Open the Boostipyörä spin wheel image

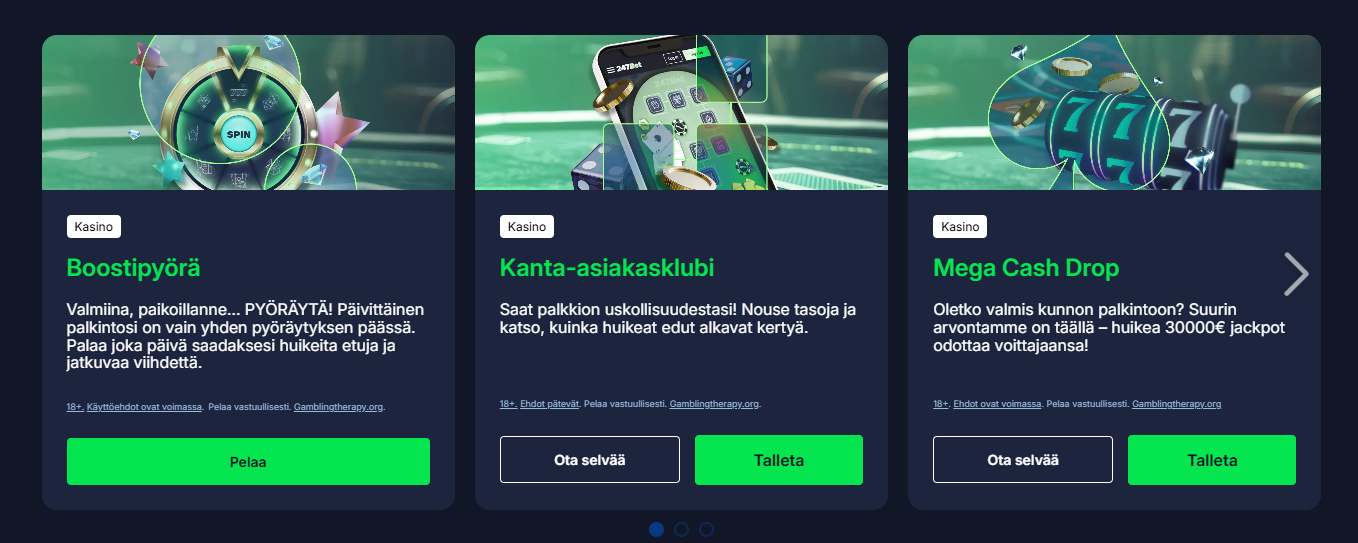click(248, 112)
